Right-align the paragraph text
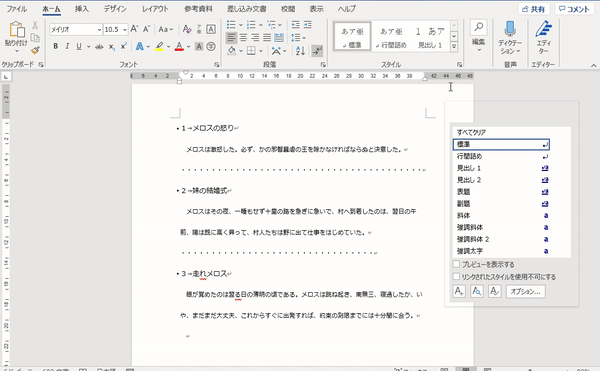Image resolution: width=600 pixels, height=371 pixels. pos(255,37)
